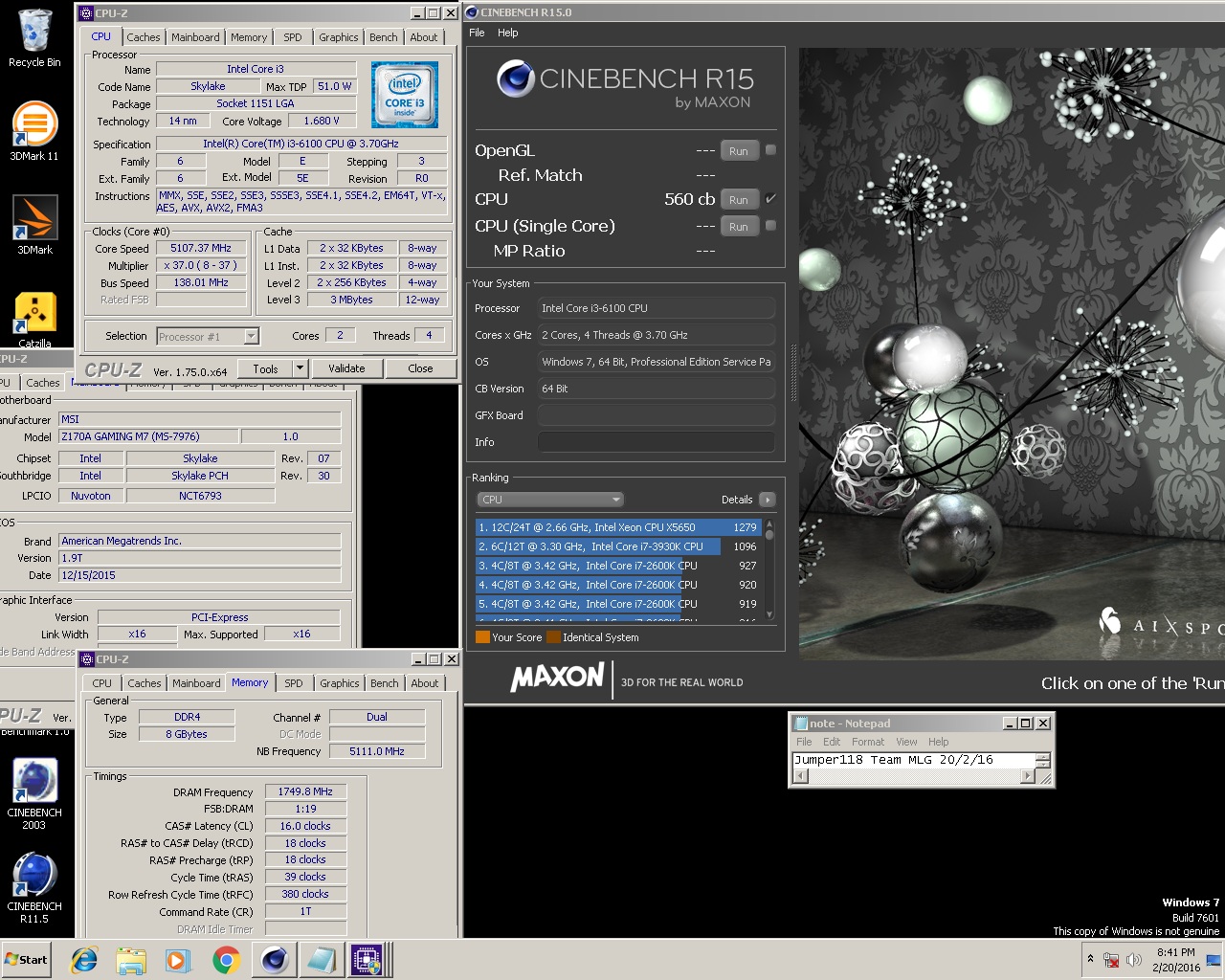This screenshot has height=980, width=1225.
Task: Show hidden tray icons arrow
Action: point(1090,959)
